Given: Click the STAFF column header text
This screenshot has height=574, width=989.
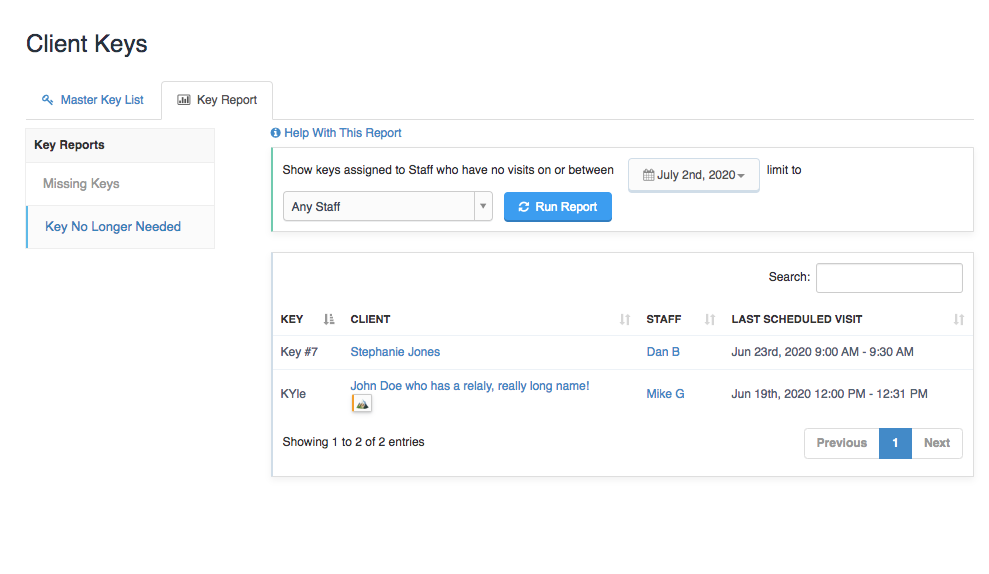Looking at the screenshot, I should coord(664,319).
